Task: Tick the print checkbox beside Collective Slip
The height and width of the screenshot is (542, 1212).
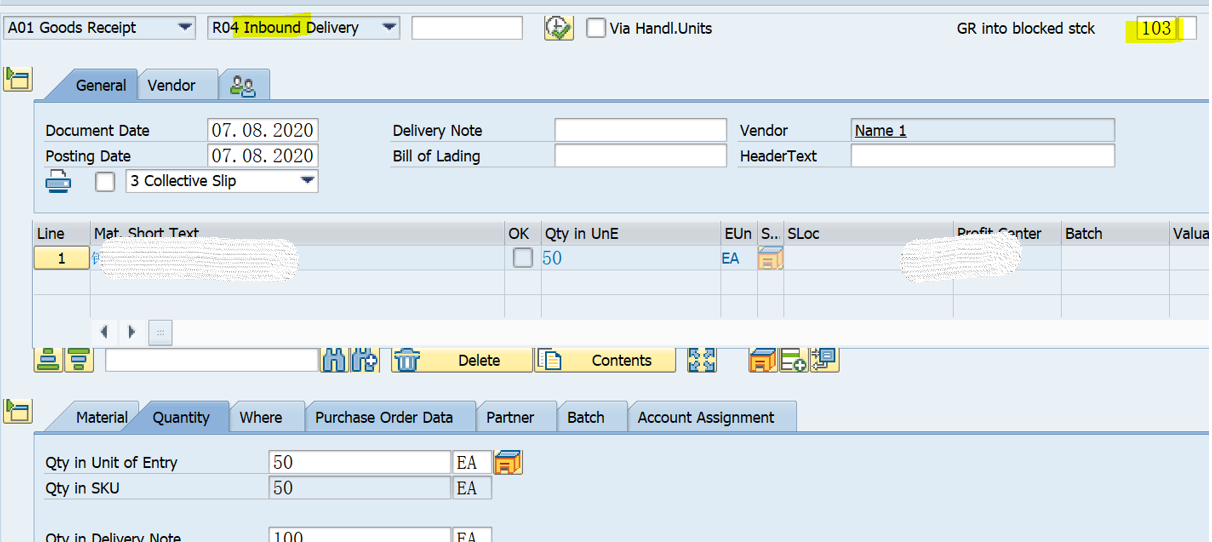Action: [x=105, y=182]
